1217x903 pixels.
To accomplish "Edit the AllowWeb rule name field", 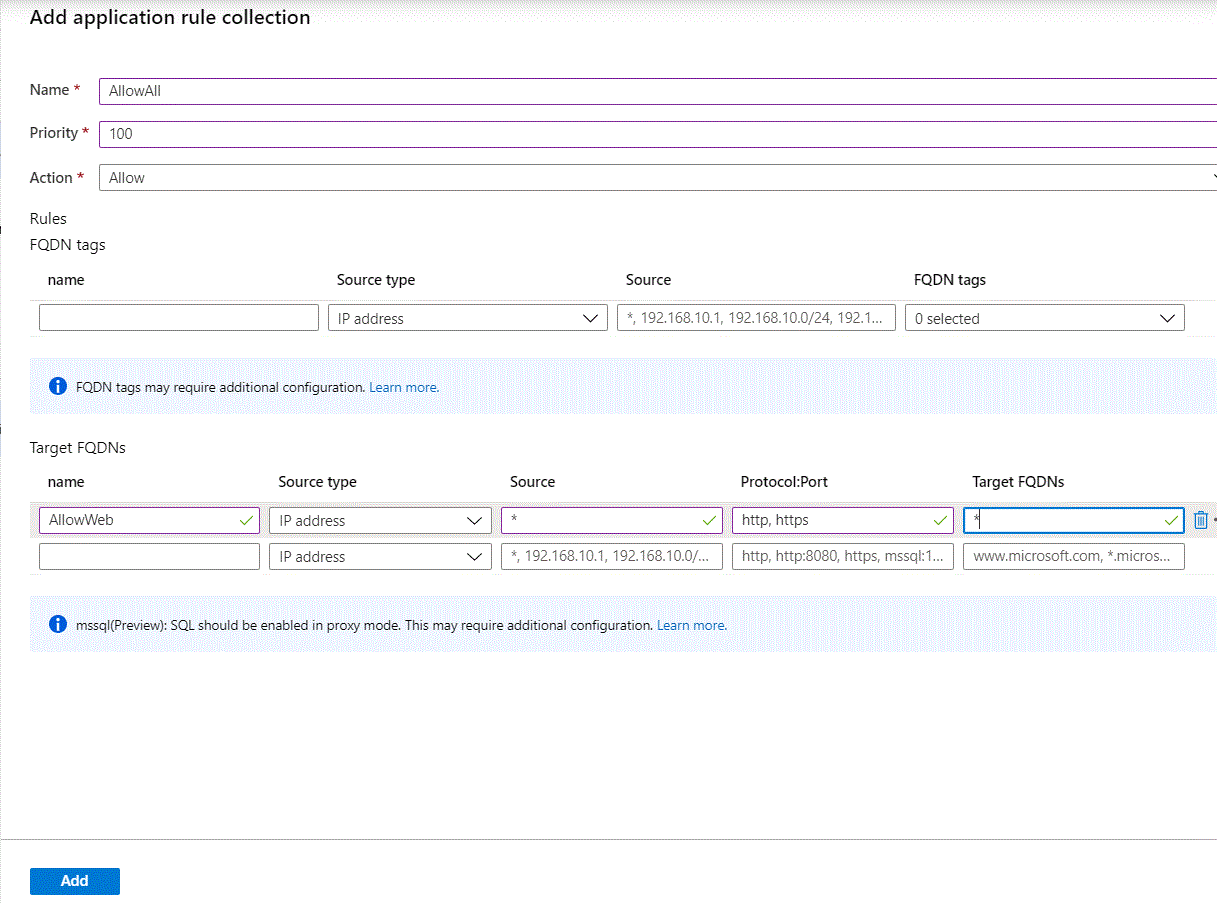I will (x=140, y=521).
